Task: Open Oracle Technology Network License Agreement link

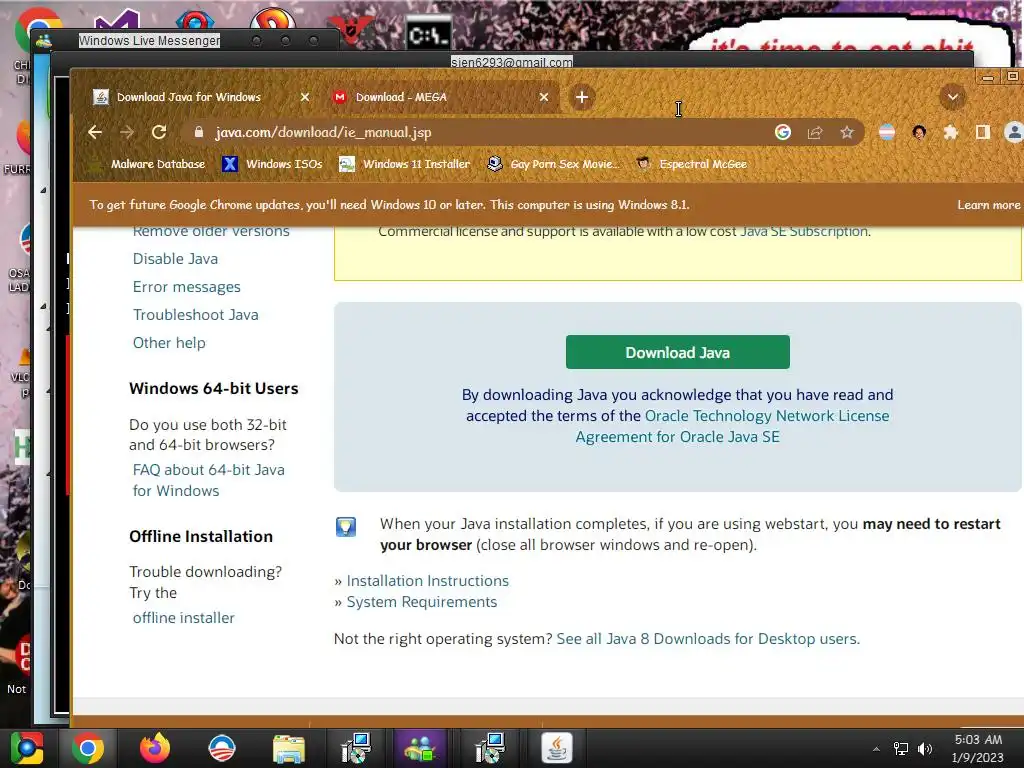Action: [x=767, y=416]
